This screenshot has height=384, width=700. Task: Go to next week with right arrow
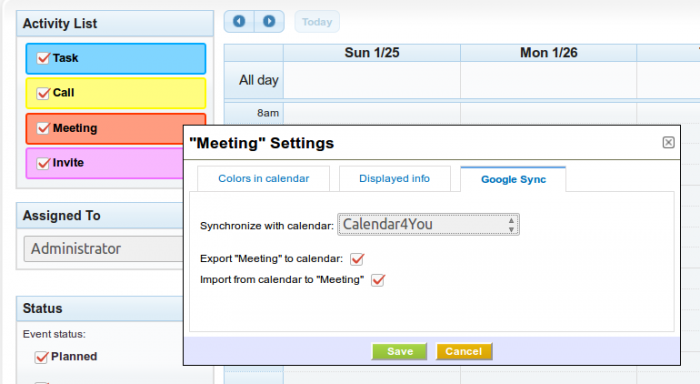pos(269,21)
